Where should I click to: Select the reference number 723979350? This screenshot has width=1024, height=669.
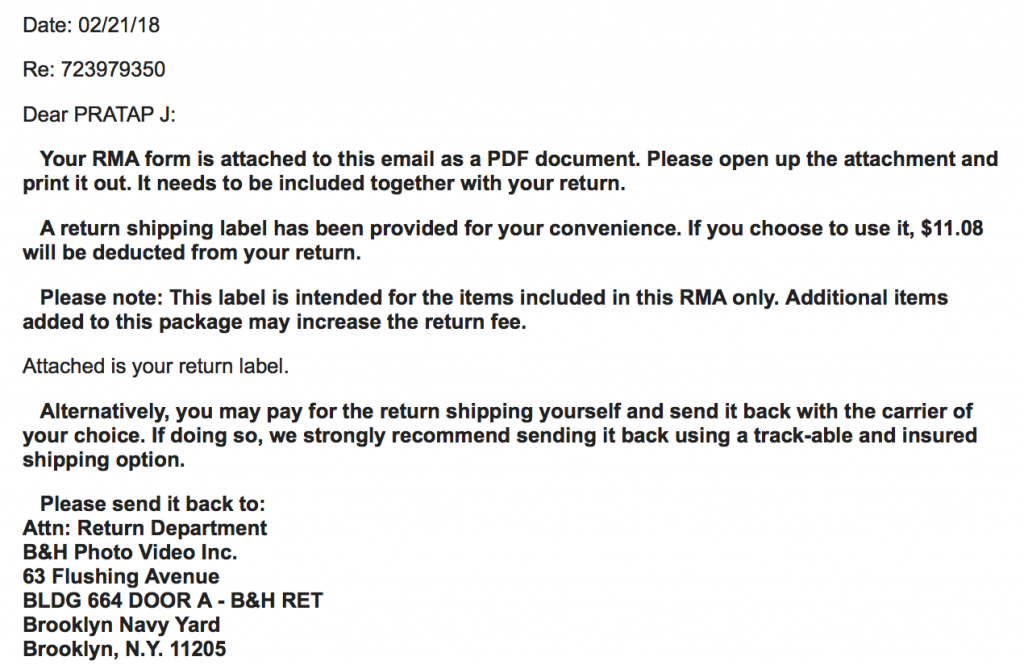(x=113, y=69)
